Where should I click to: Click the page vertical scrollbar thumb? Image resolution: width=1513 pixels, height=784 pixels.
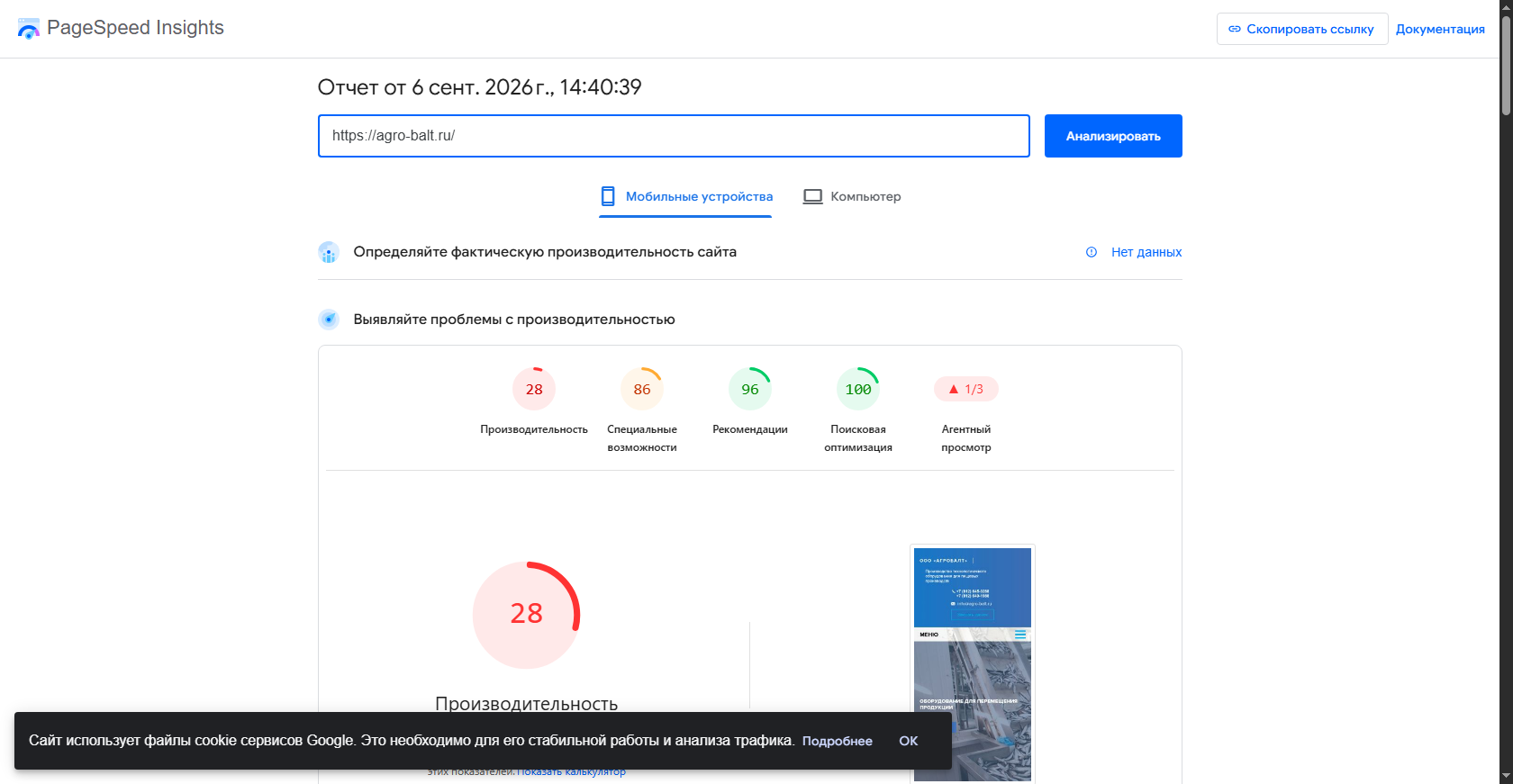pos(1506,65)
